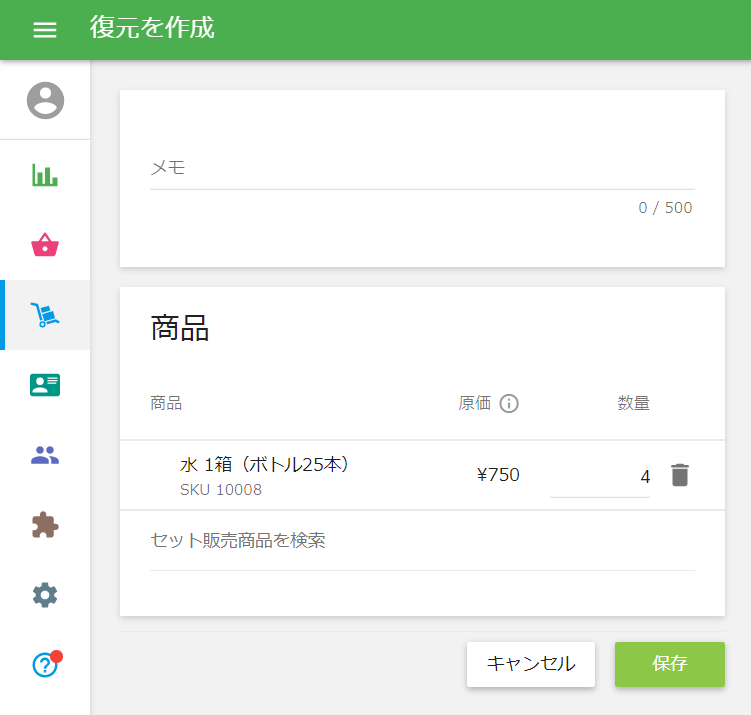Click the green 保存 button

point(670,664)
